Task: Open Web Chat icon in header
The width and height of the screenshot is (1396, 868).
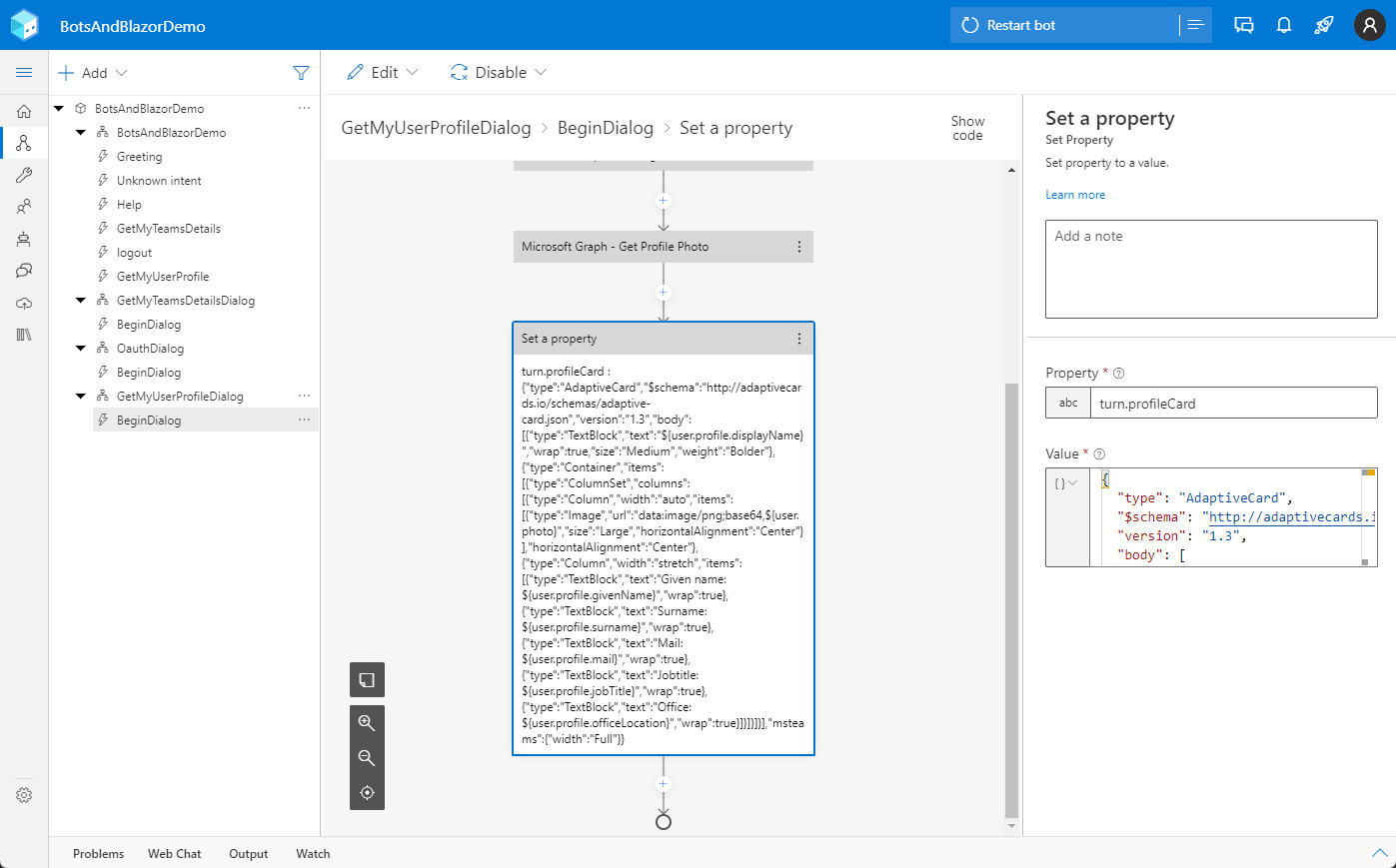Action: click(x=1244, y=25)
